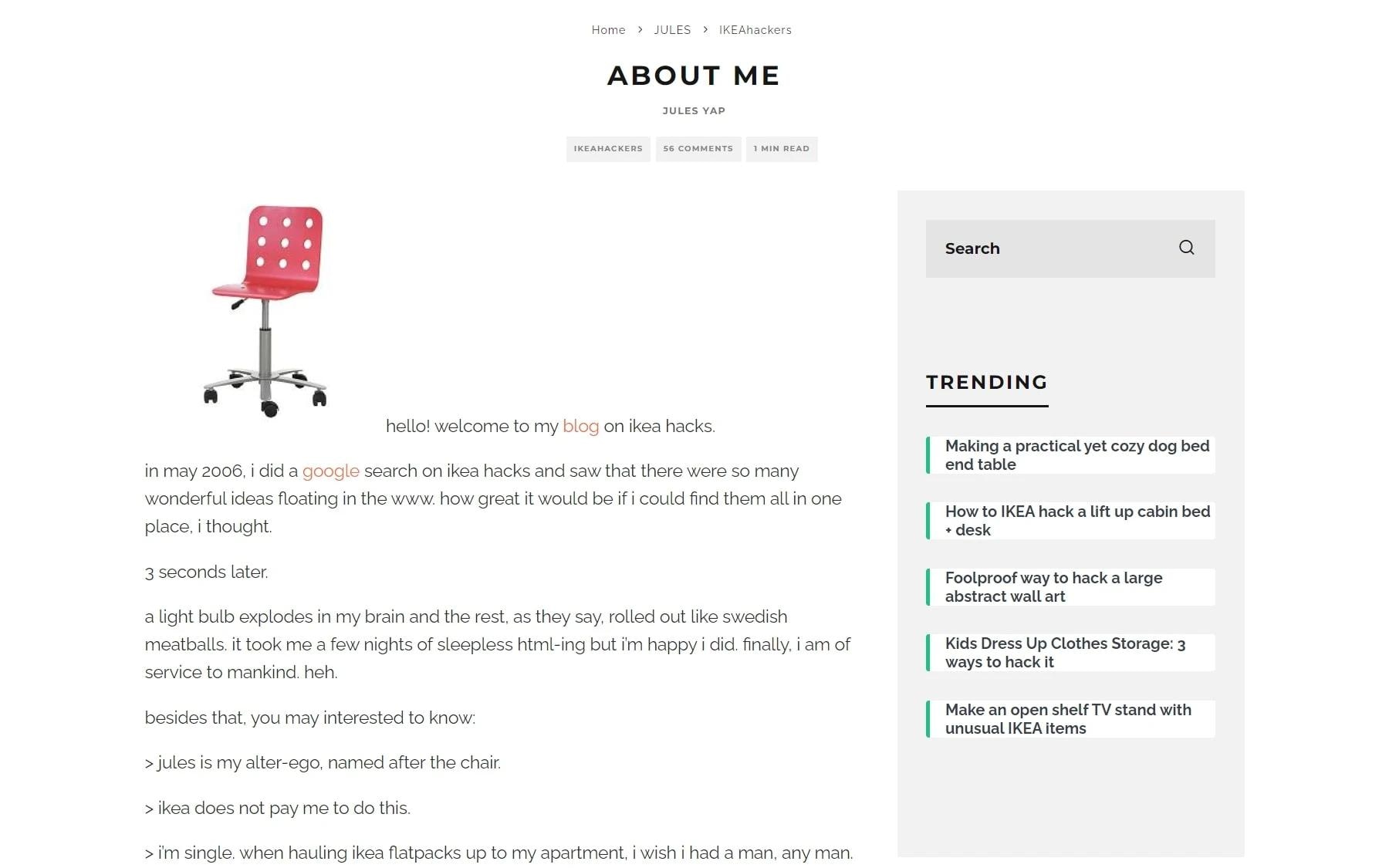Viewport: 1389px width, 868px height.
Task: Follow the "blog" hyperlink in the text
Action: [580, 426]
